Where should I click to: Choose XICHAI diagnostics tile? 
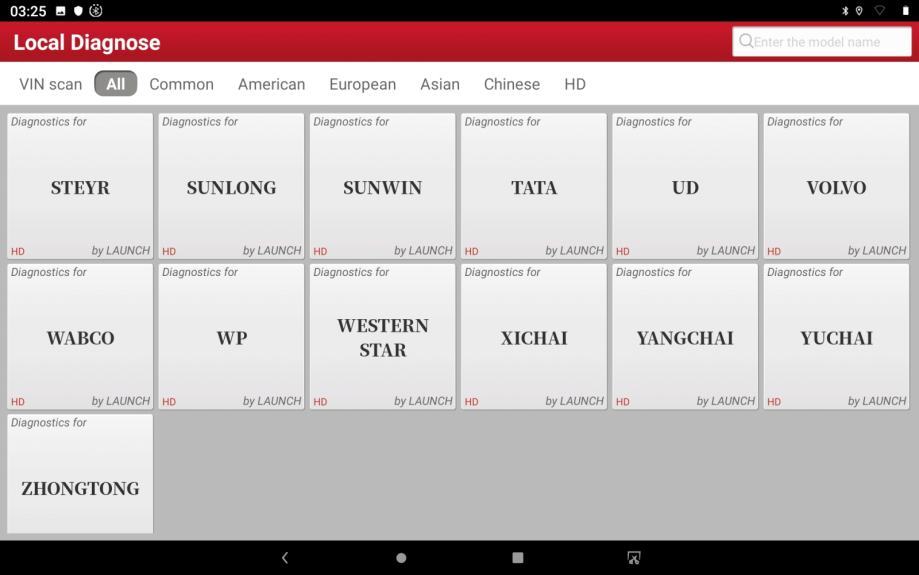click(x=533, y=336)
